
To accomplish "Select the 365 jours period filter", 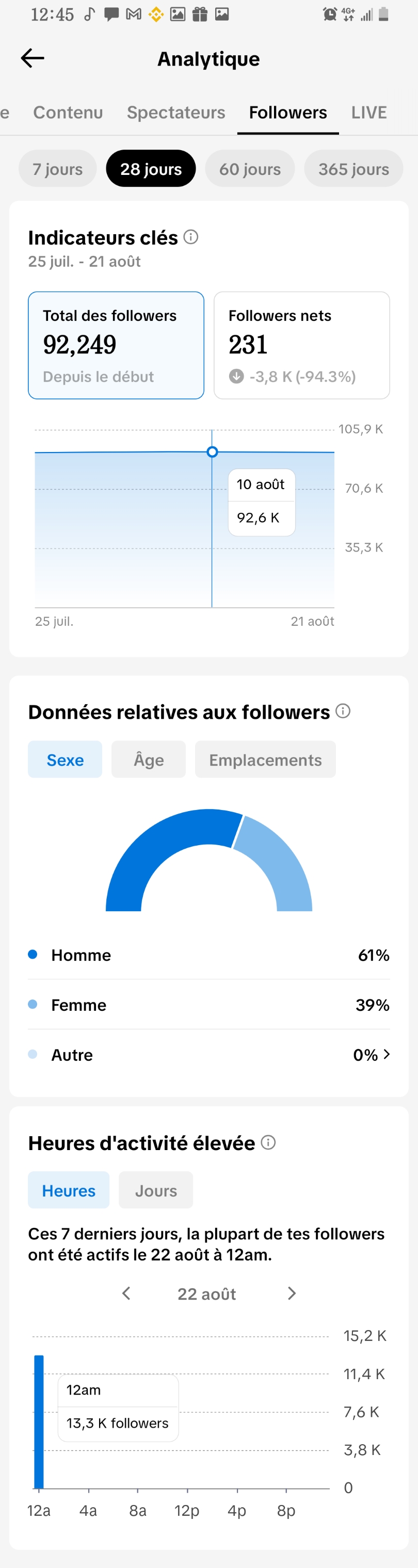I will [x=353, y=169].
